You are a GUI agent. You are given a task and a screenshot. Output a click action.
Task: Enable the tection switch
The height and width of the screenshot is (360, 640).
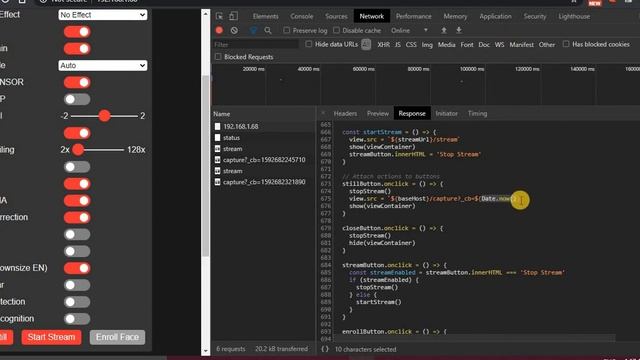(77, 302)
